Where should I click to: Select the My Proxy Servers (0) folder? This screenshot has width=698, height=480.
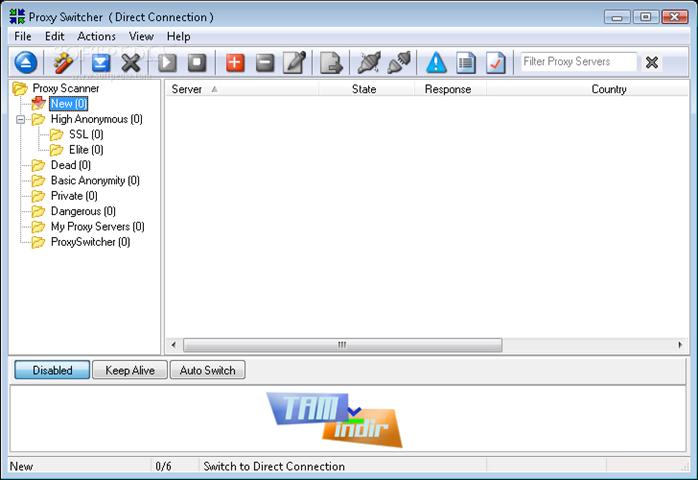pos(97,226)
